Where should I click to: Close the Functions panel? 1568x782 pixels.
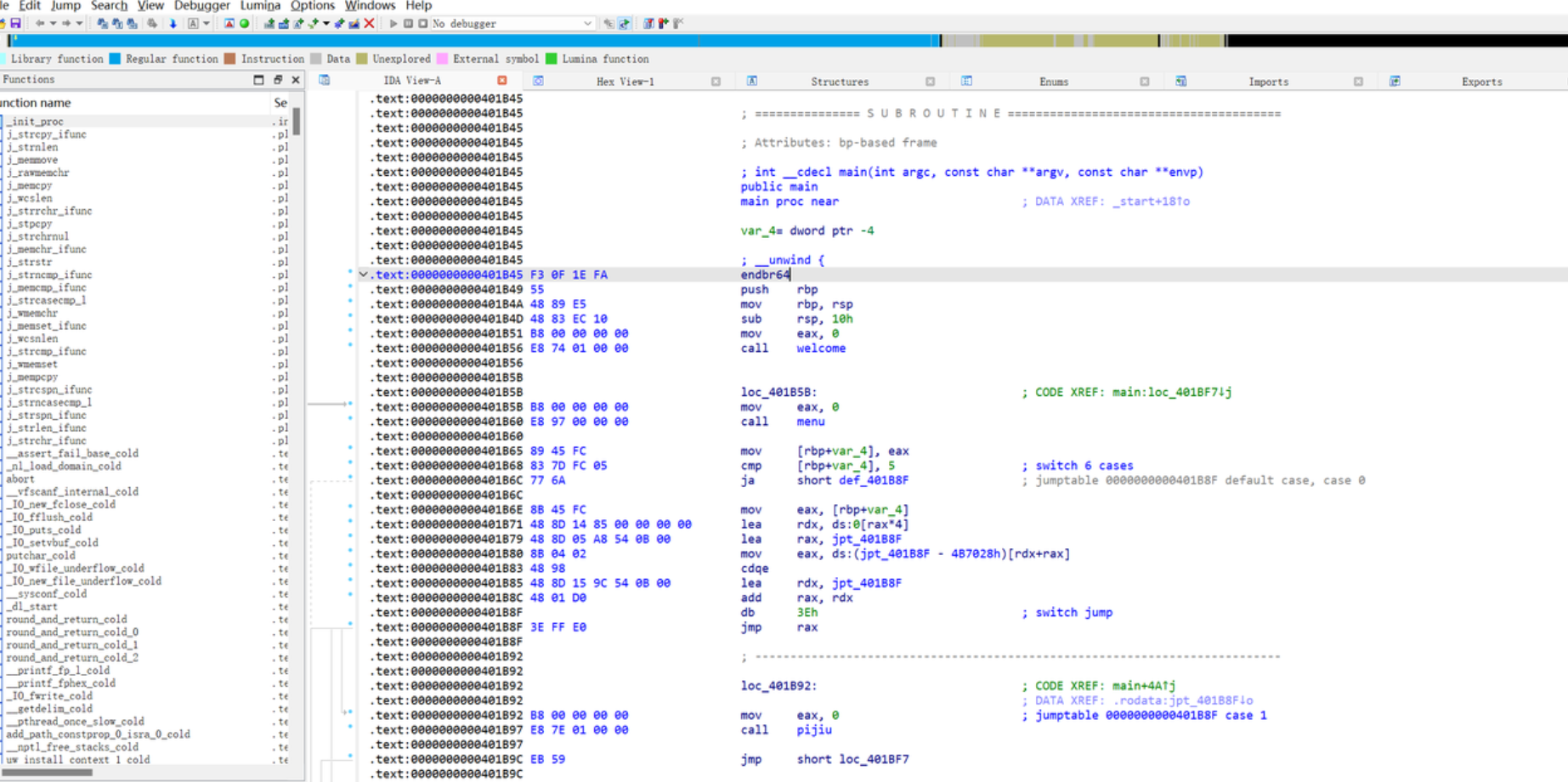[296, 80]
